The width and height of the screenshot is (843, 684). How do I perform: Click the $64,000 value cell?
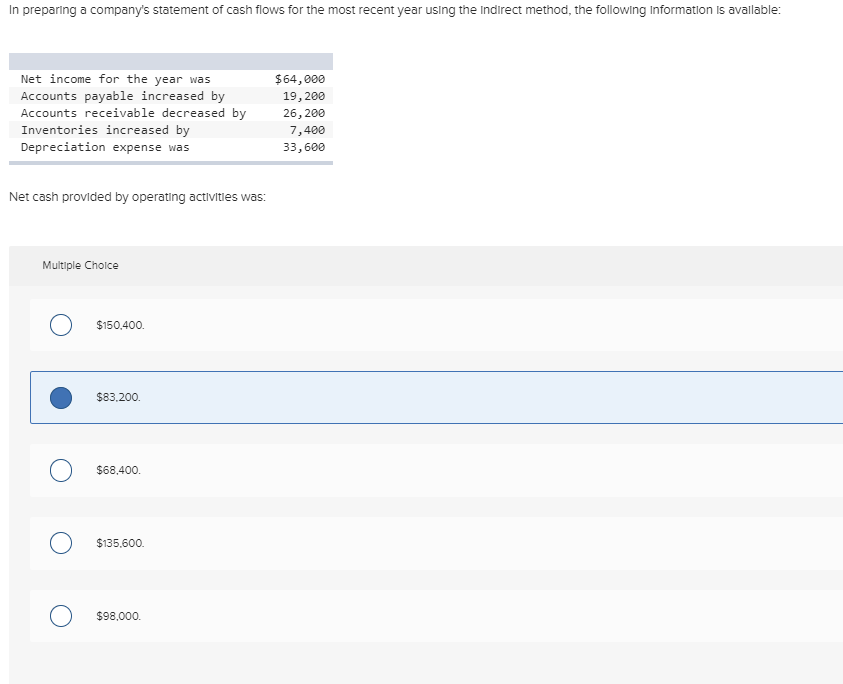[300, 79]
